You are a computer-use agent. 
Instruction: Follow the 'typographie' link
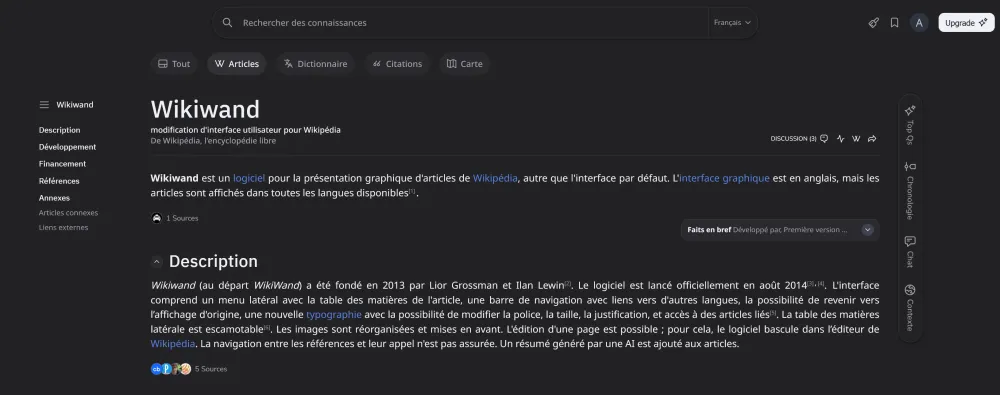[x=334, y=315]
